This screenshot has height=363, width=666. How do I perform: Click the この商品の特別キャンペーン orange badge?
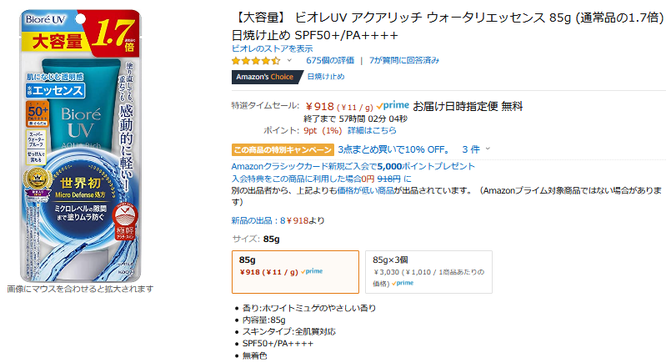coord(283,150)
